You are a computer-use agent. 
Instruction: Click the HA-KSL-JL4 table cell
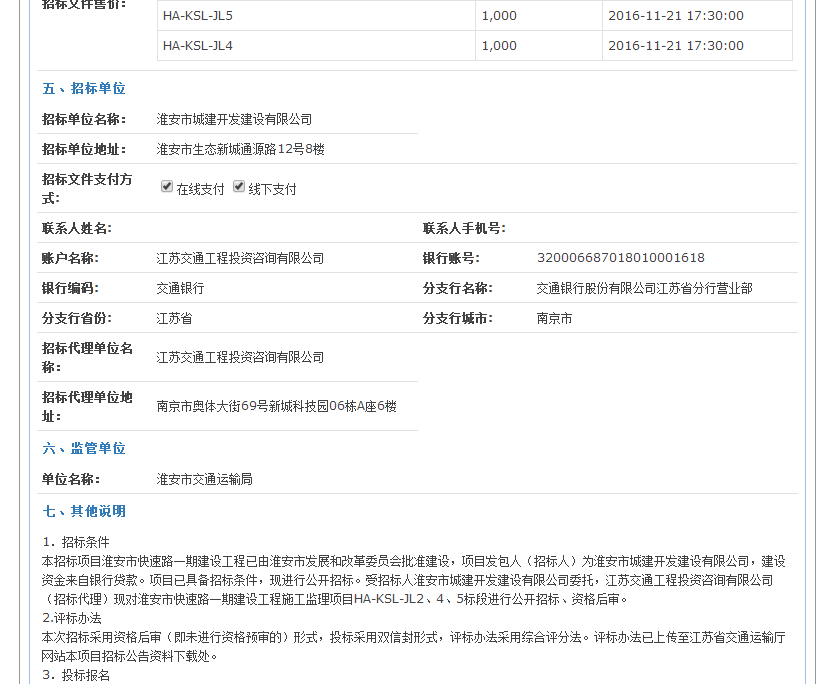coord(198,46)
